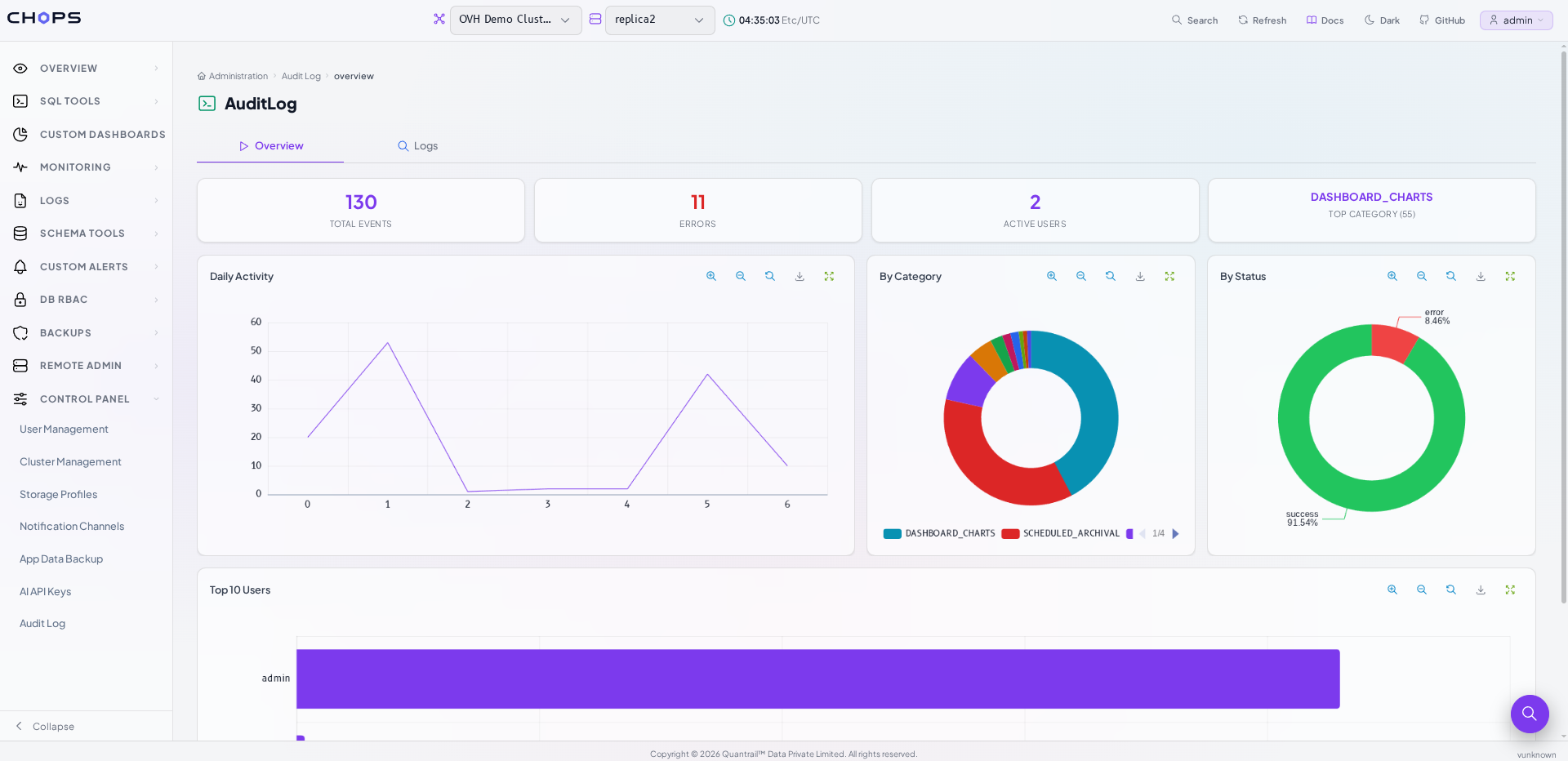Reset zoom on Top 10 Users chart
This screenshot has width=1568, height=761.
pos(1451,590)
